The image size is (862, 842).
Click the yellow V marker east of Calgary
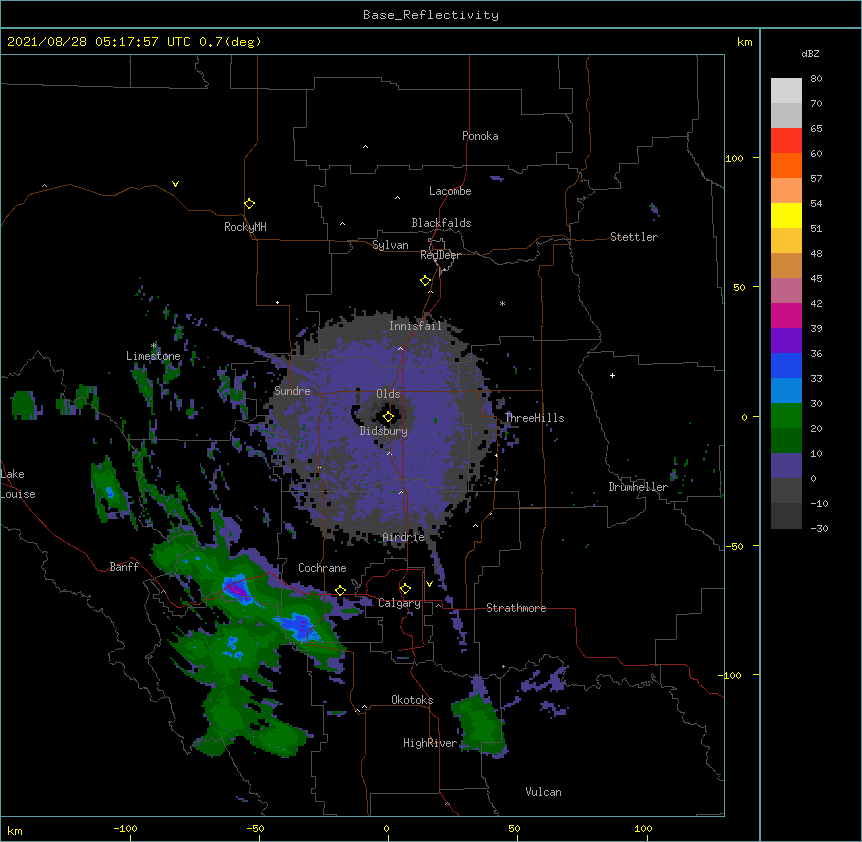coord(429,584)
